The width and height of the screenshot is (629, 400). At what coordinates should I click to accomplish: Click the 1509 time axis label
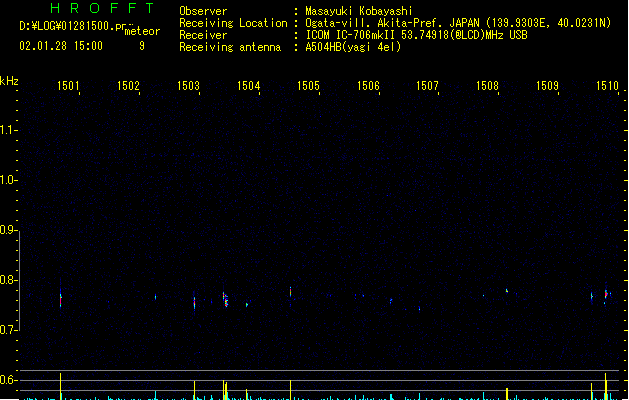click(x=547, y=85)
